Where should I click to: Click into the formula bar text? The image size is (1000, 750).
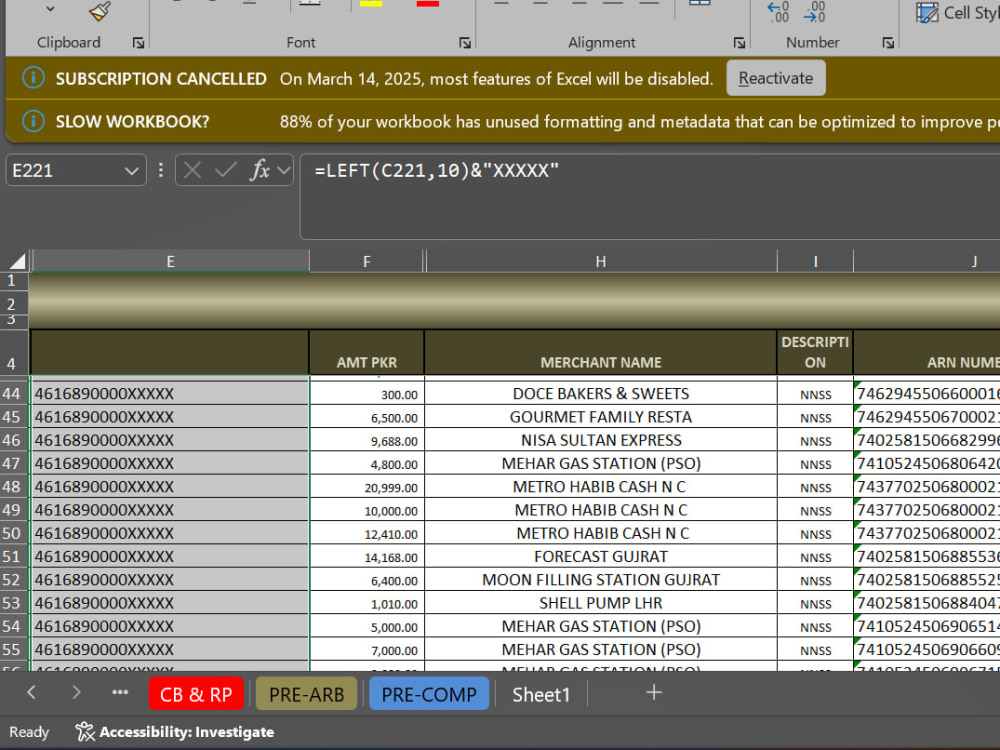pyautogui.click(x=436, y=171)
